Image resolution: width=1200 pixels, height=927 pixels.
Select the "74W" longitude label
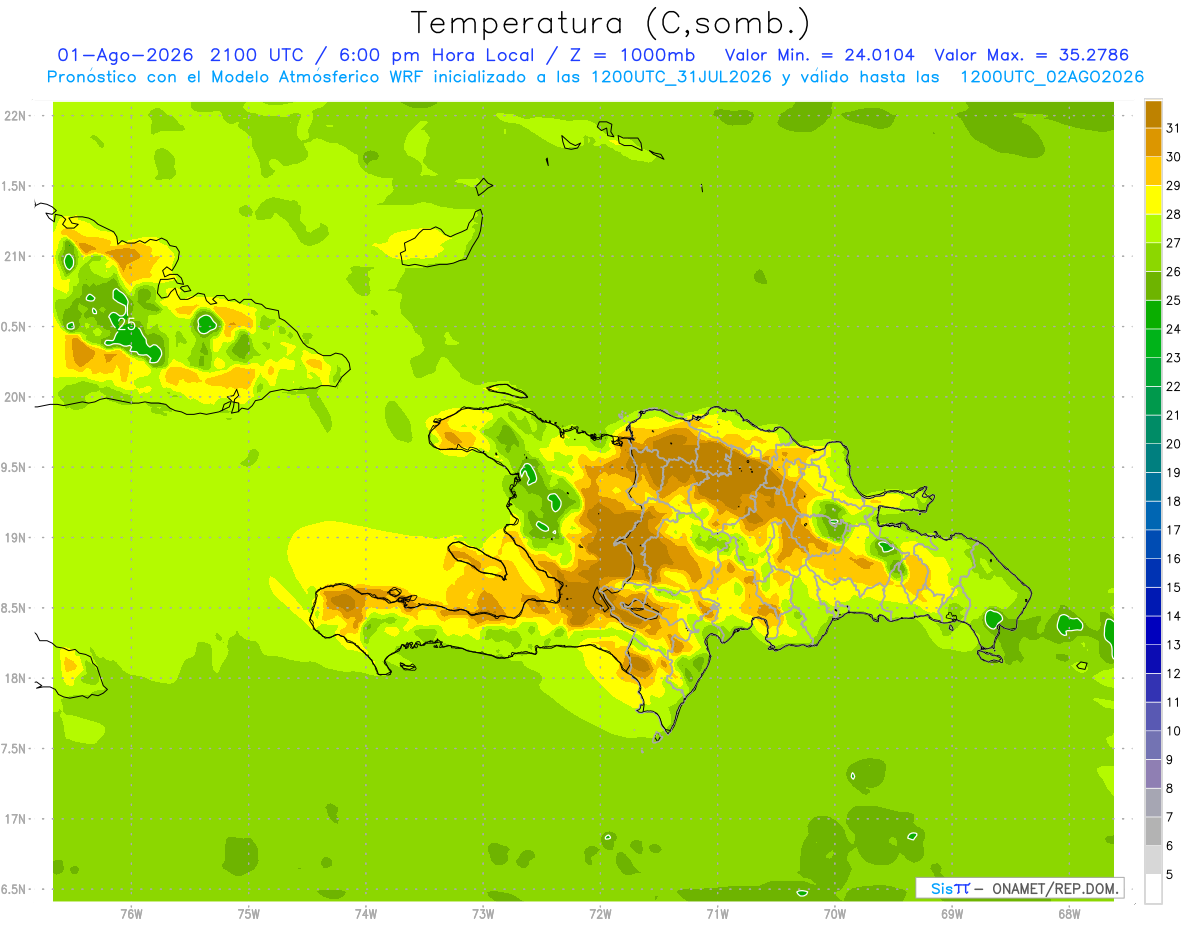pyautogui.click(x=366, y=913)
